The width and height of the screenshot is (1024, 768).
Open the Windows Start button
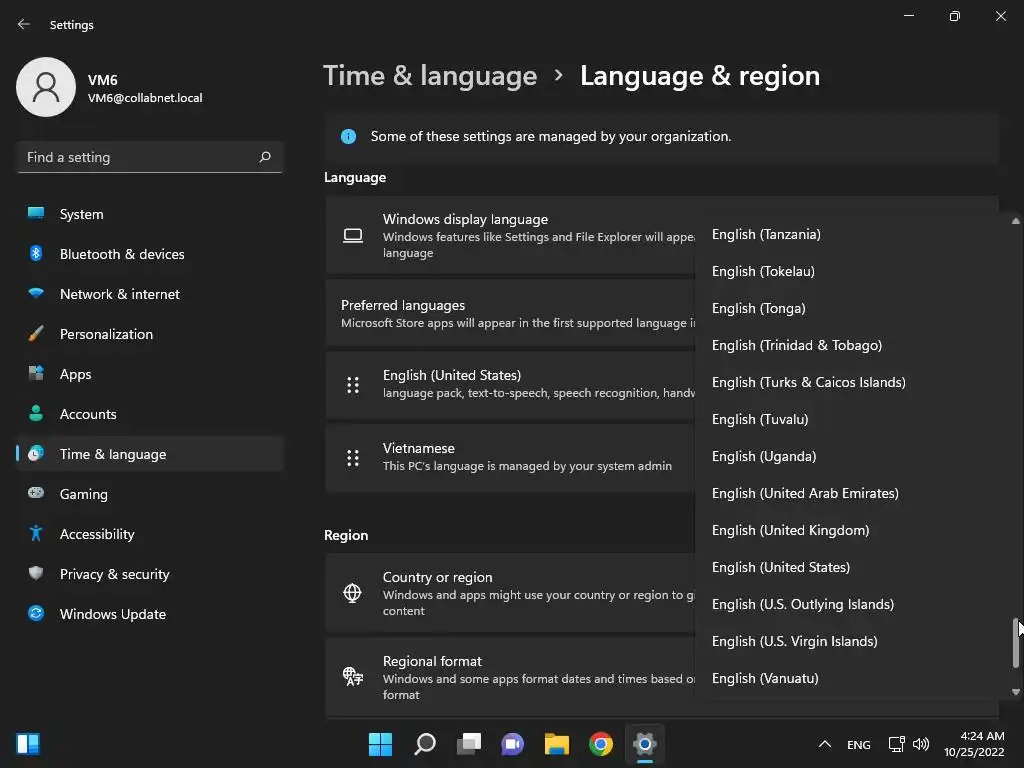(380, 744)
